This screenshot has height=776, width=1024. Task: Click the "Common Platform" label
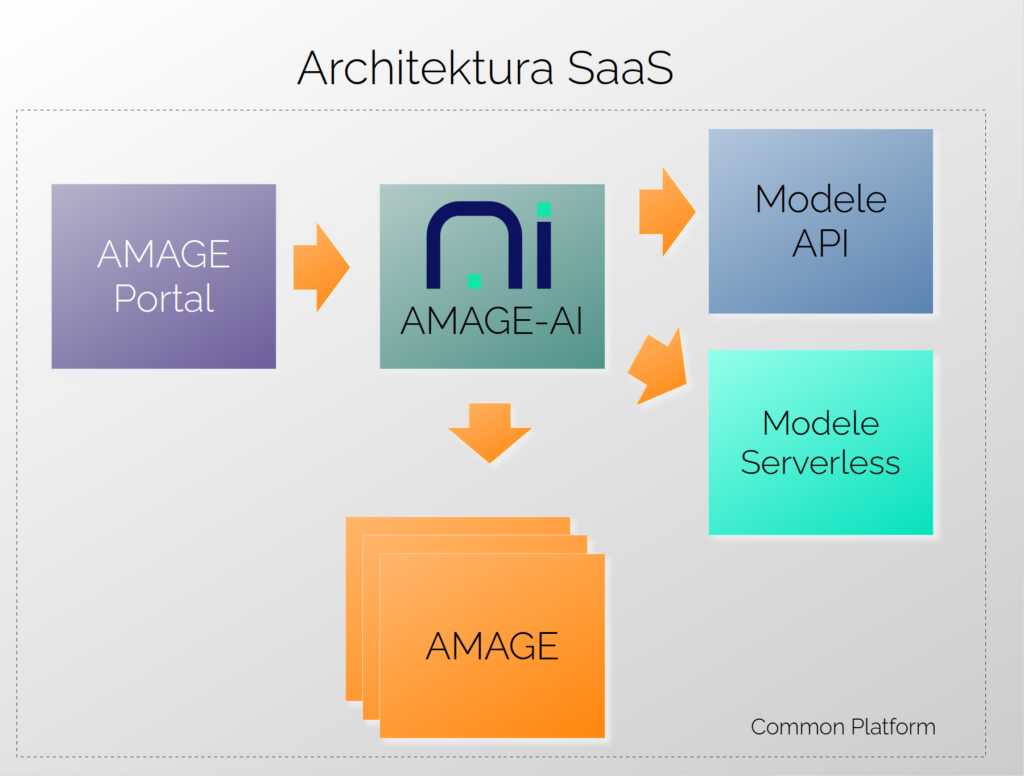click(x=843, y=727)
